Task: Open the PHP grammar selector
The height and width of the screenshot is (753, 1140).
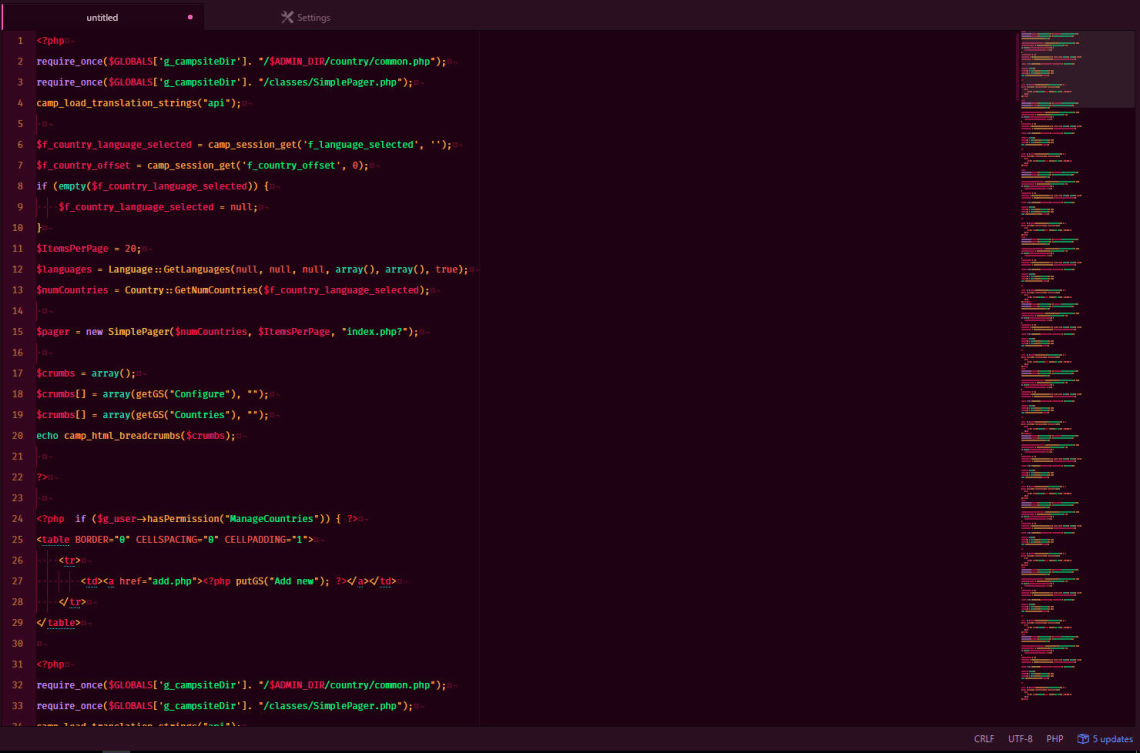Action: pos(1054,738)
